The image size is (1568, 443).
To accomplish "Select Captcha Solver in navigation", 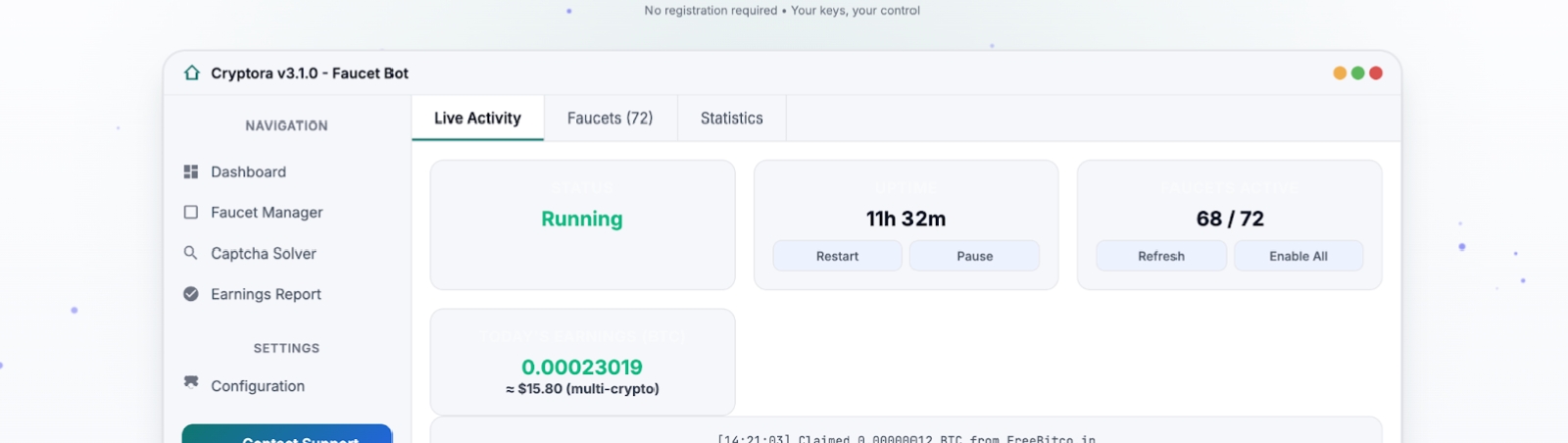I will pos(263,254).
